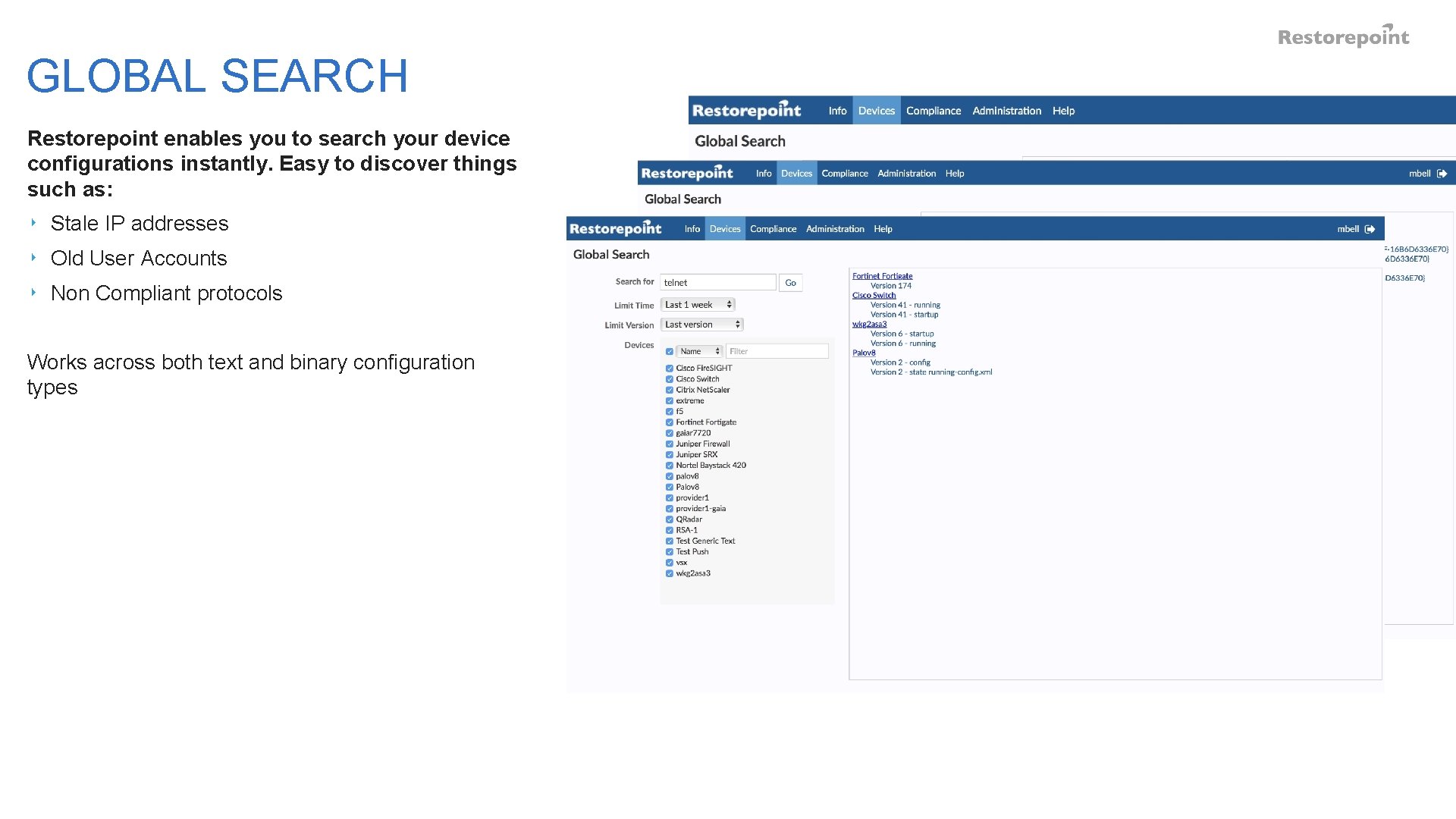1456x819 pixels.
Task: Open Compliance menu in front window
Action: coord(773,229)
